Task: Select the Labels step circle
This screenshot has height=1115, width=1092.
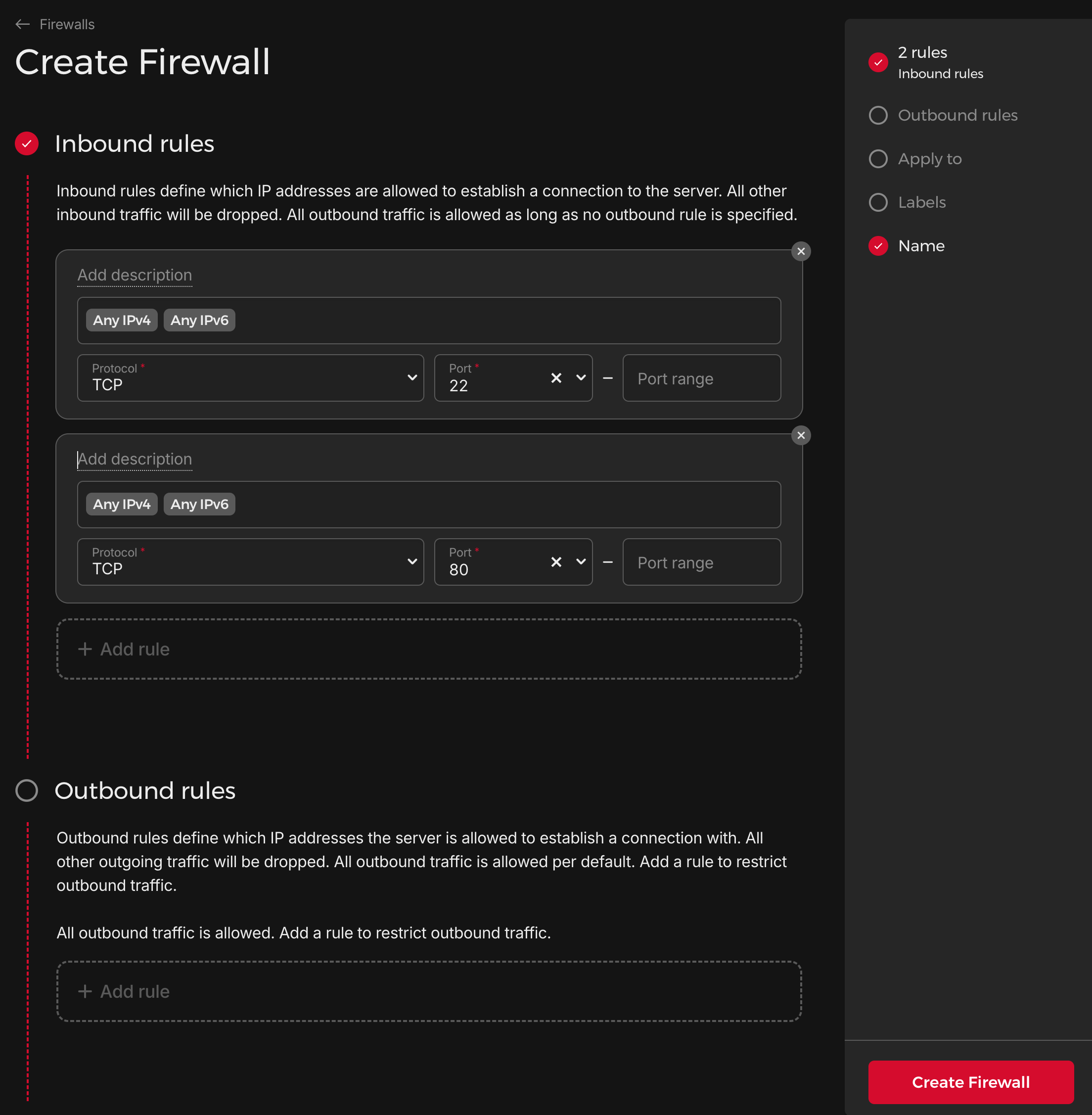Action: tap(878, 202)
